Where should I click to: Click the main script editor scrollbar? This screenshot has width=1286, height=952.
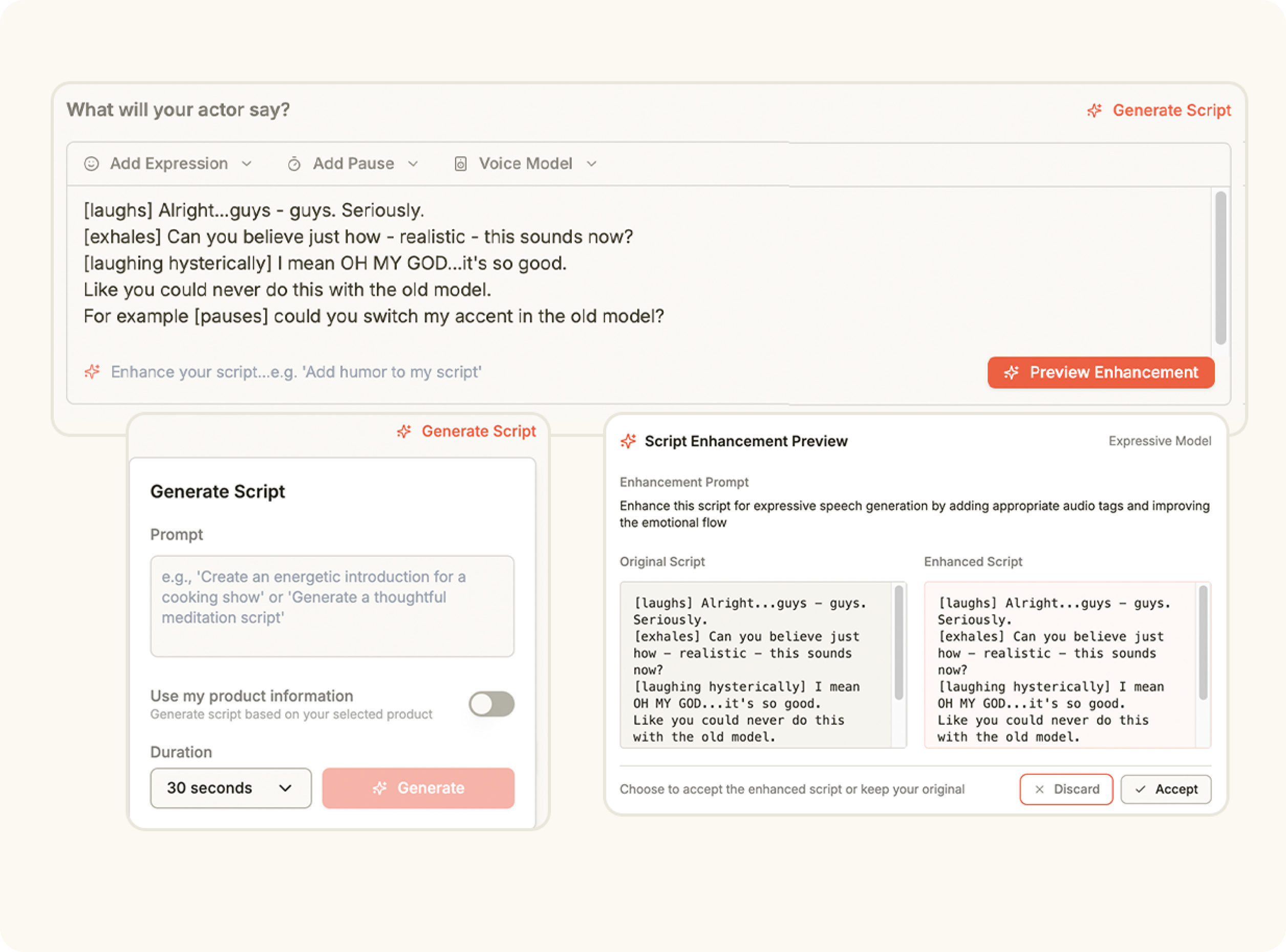1220,268
